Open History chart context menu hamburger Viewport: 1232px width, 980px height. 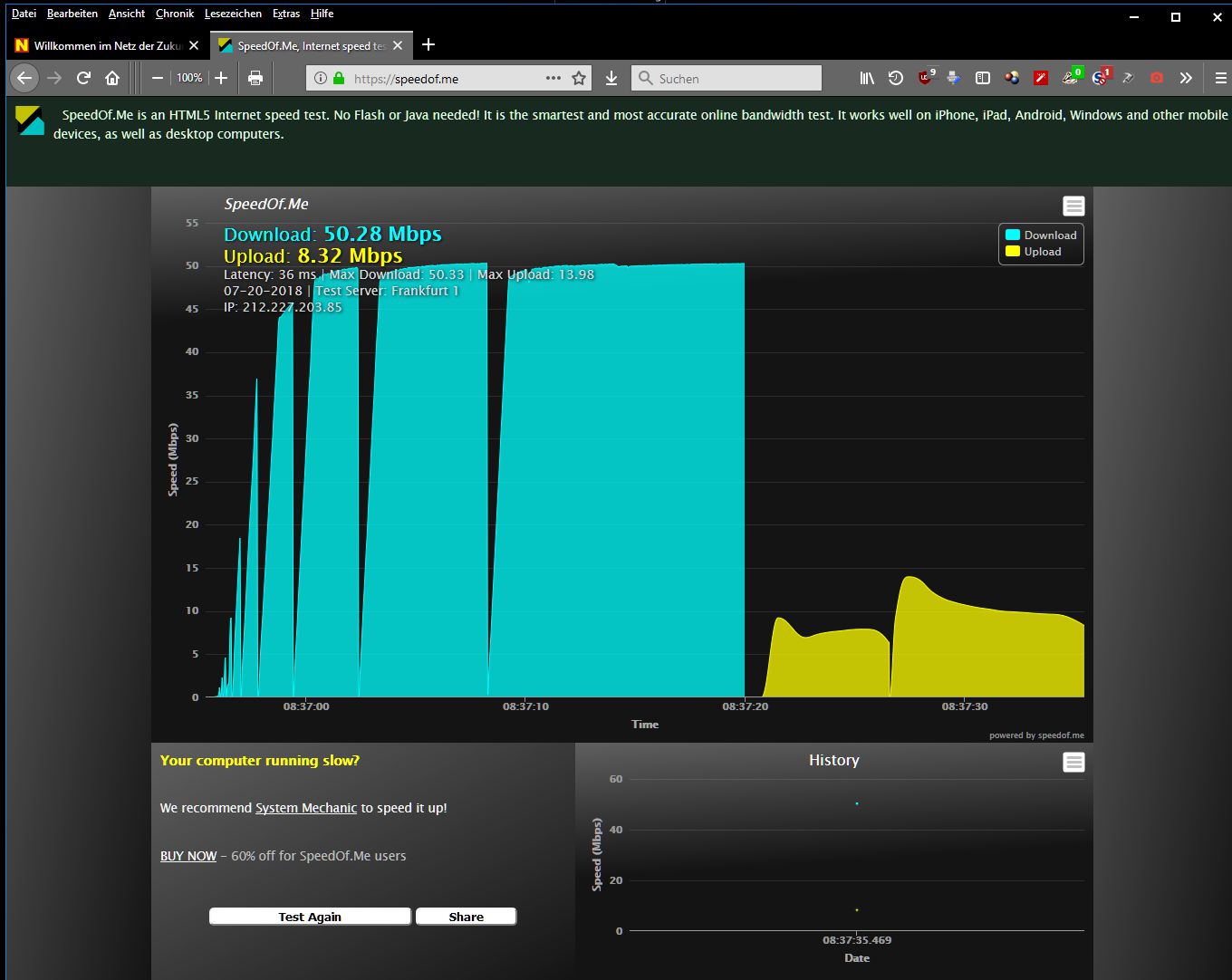pyautogui.click(x=1073, y=762)
